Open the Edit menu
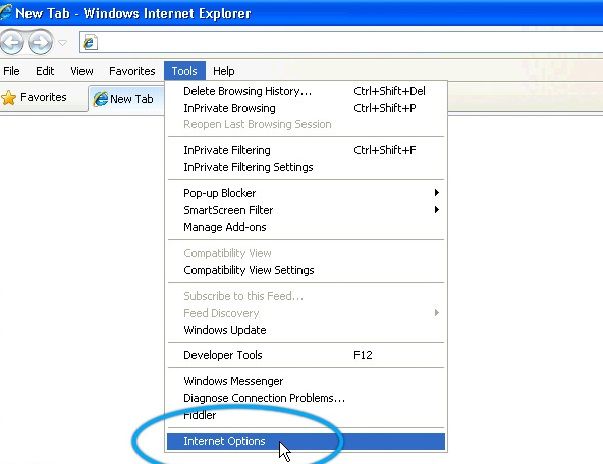The width and height of the screenshot is (603, 464). (45, 71)
